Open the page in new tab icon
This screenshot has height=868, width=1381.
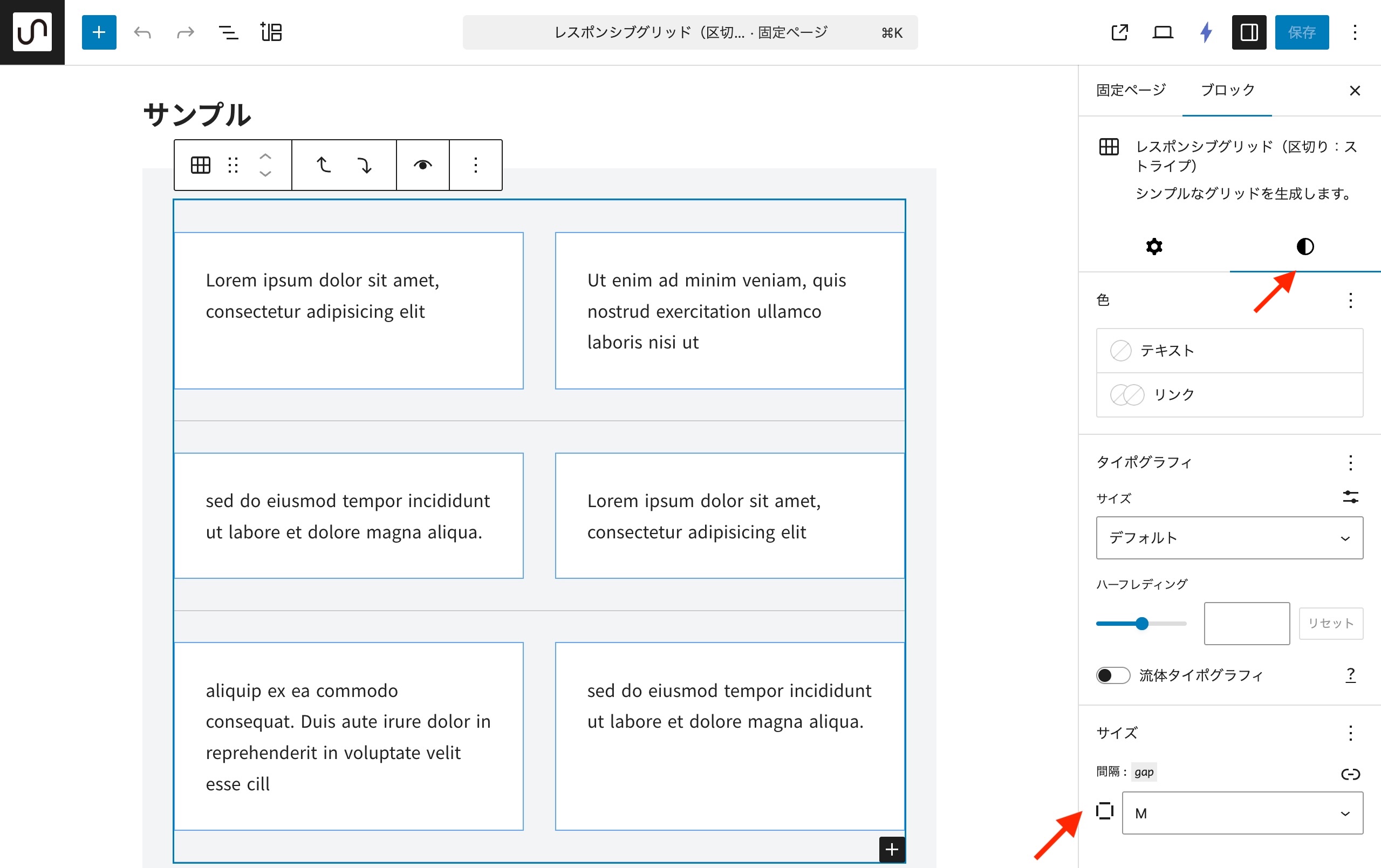[1119, 32]
